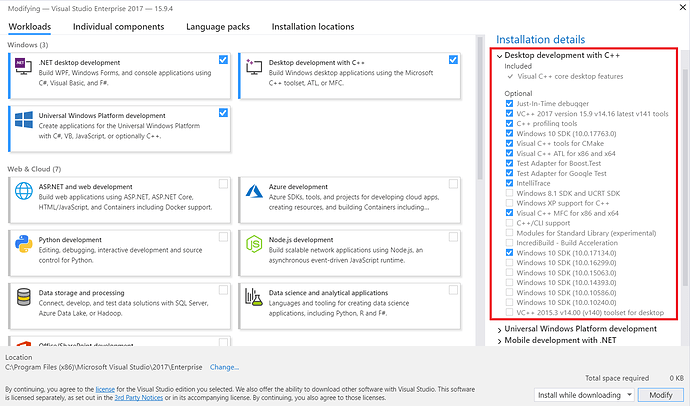
Task: Check Data storage and processing workload
Action: click(x=223, y=290)
